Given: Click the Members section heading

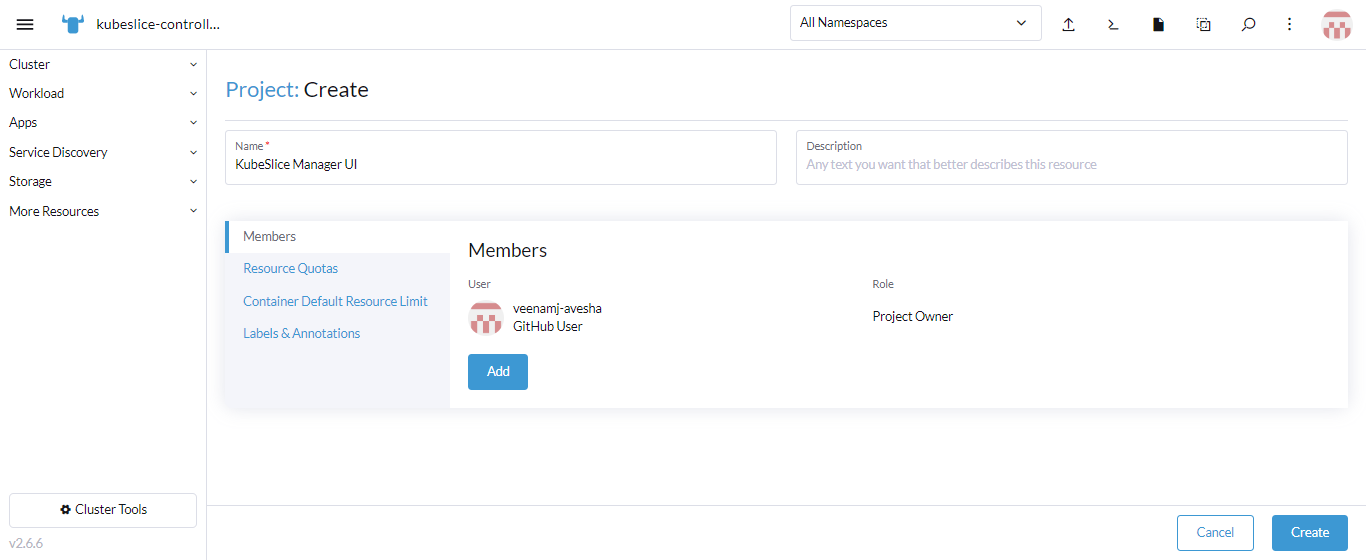Looking at the screenshot, I should point(508,250).
